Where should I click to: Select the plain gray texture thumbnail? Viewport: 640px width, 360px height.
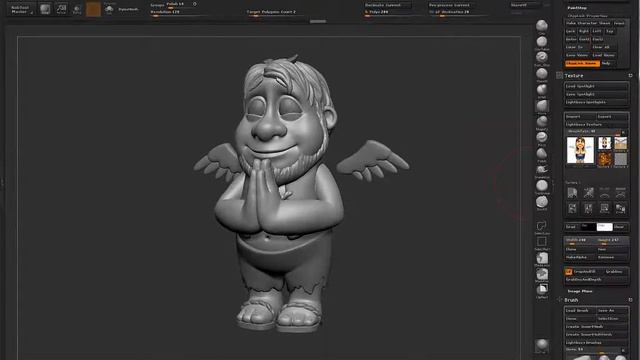point(620,159)
